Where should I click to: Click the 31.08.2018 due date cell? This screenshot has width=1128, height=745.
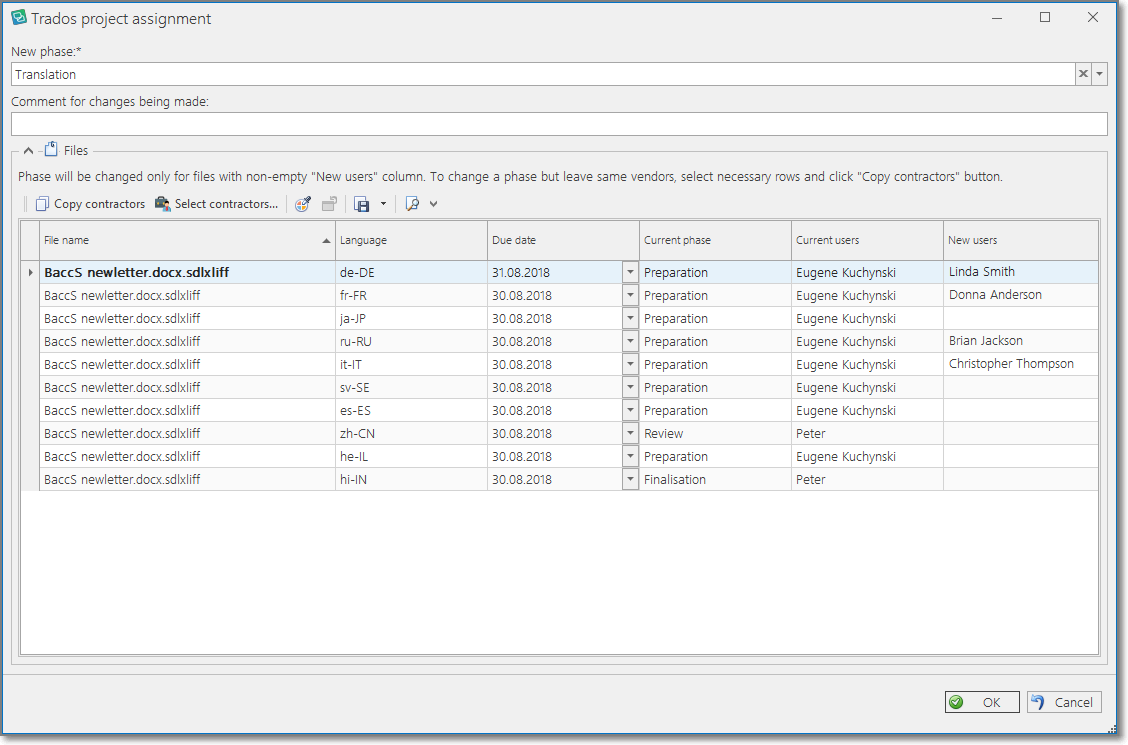[555, 273]
